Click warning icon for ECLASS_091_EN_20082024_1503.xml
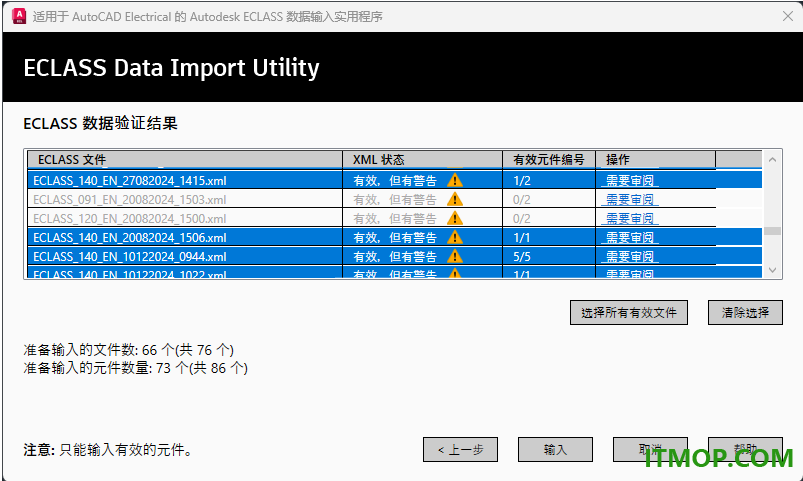 click(x=455, y=199)
